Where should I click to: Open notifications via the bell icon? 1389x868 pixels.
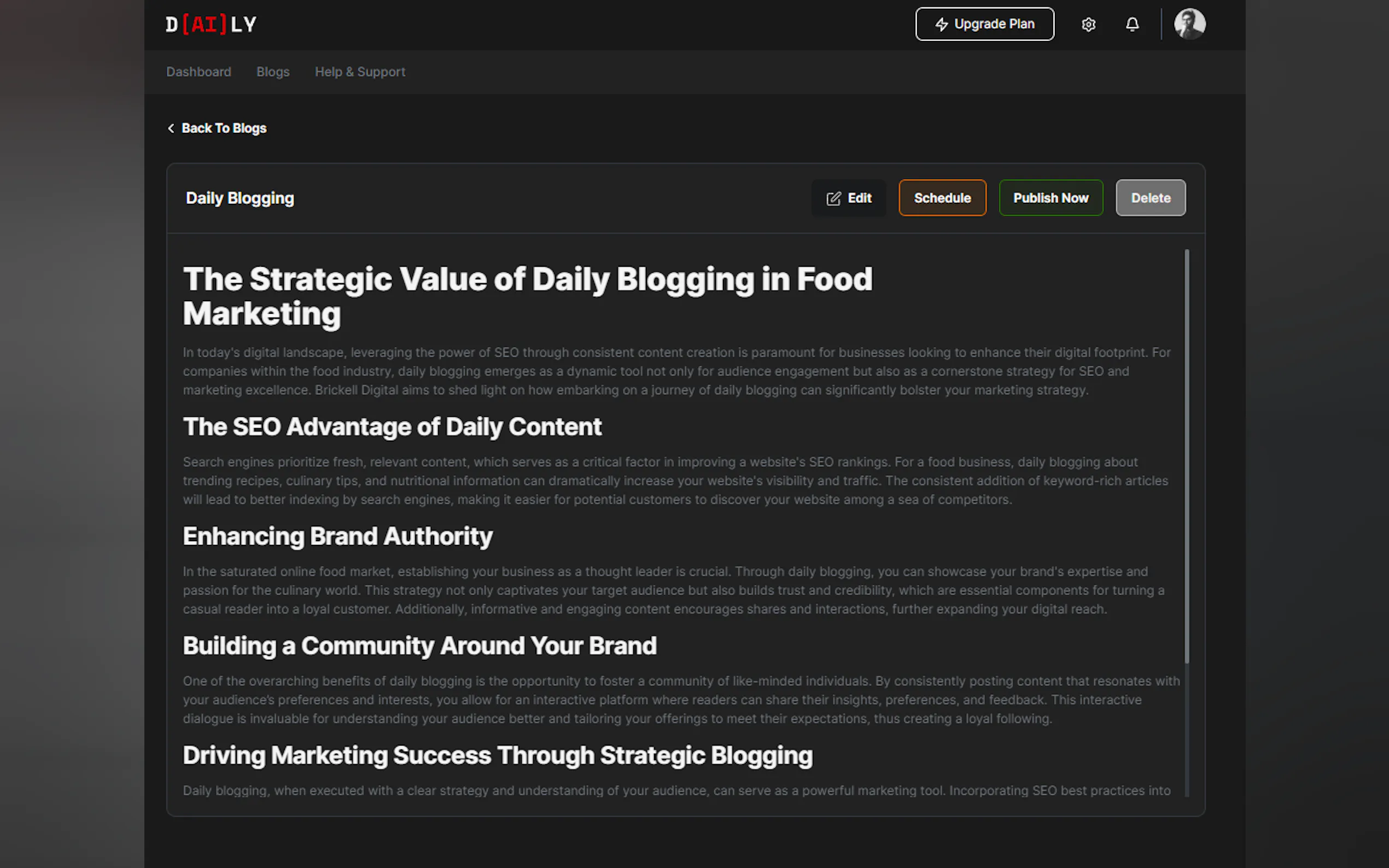pyautogui.click(x=1132, y=24)
